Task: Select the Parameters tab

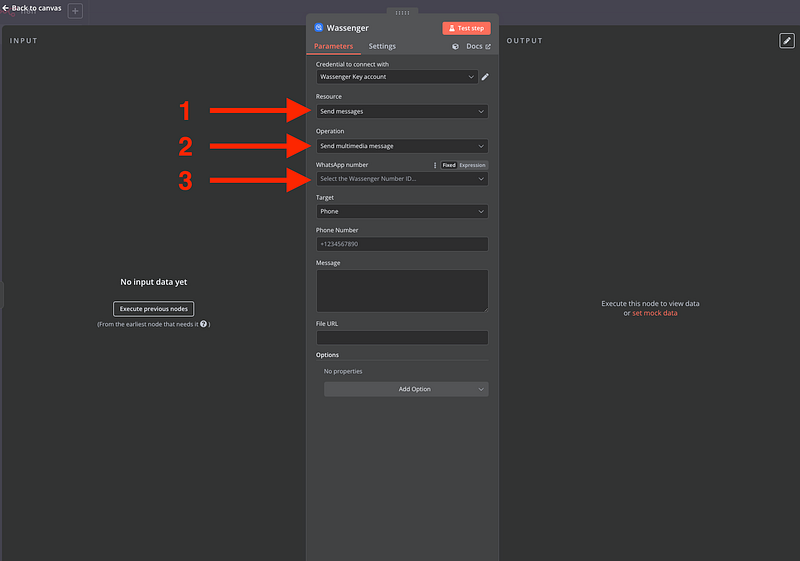Action: tap(333, 47)
